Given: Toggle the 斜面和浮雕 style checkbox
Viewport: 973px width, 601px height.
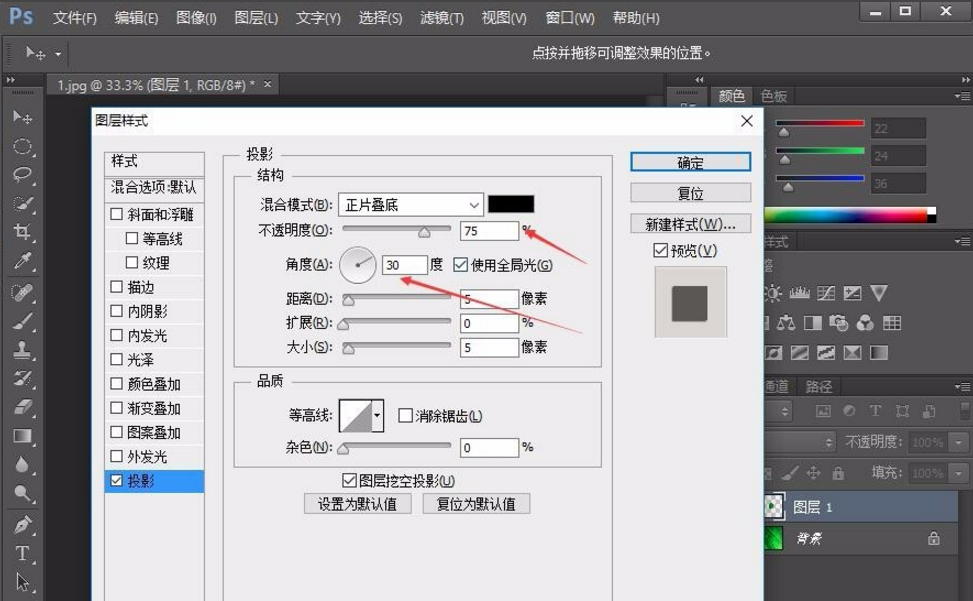Looking at the screenshot, I should (x=116, y=213).
